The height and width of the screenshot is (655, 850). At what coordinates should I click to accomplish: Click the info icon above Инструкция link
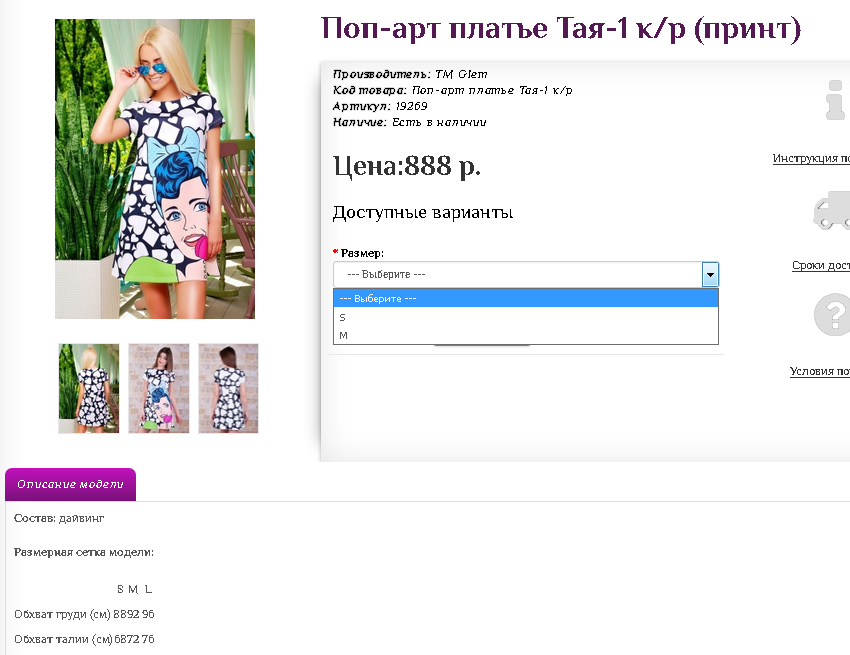pos(835,100)
